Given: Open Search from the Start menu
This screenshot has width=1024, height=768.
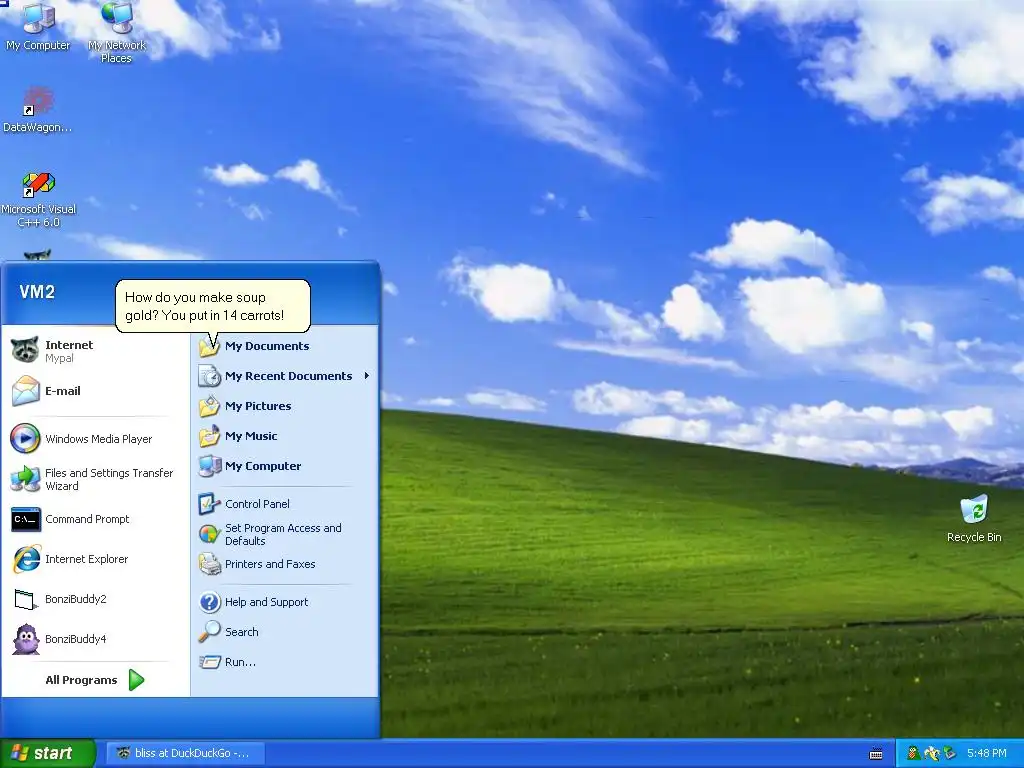Looking at the screenshot, I should pyautogui.click(x=285, y=632).
